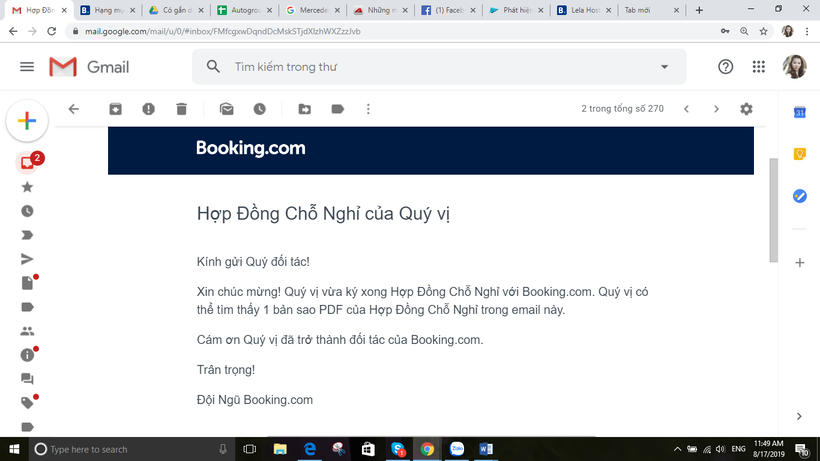Apply a label to this email

(338, 109)
